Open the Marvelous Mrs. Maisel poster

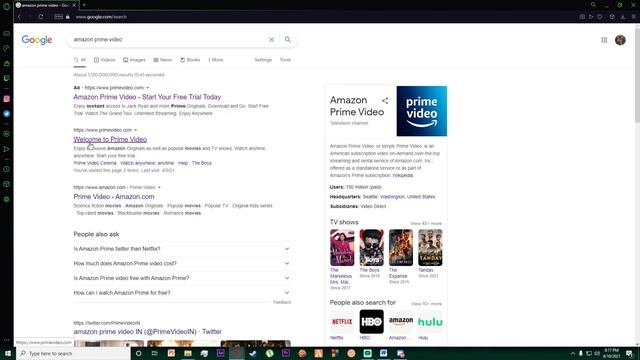tap(342, 248)
